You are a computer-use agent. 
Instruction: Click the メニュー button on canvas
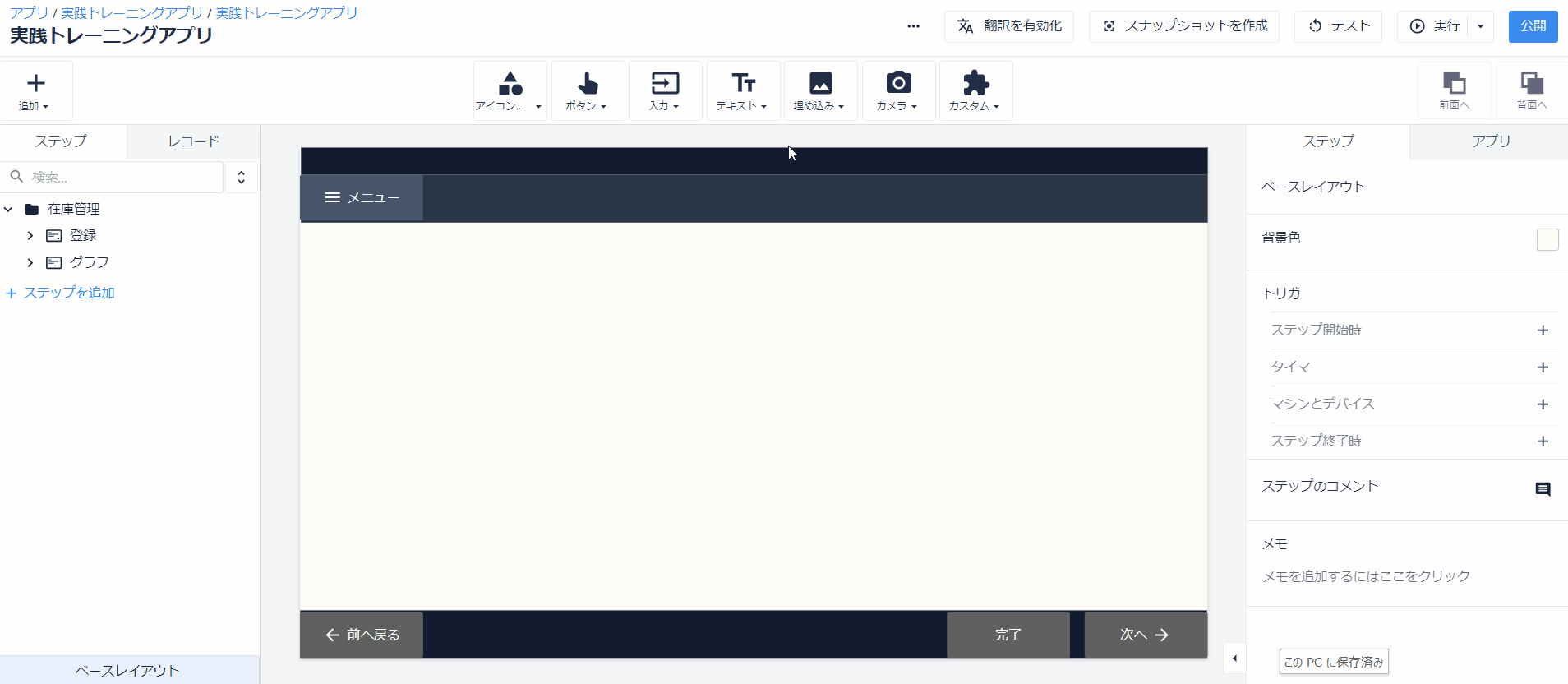[362, 197]
